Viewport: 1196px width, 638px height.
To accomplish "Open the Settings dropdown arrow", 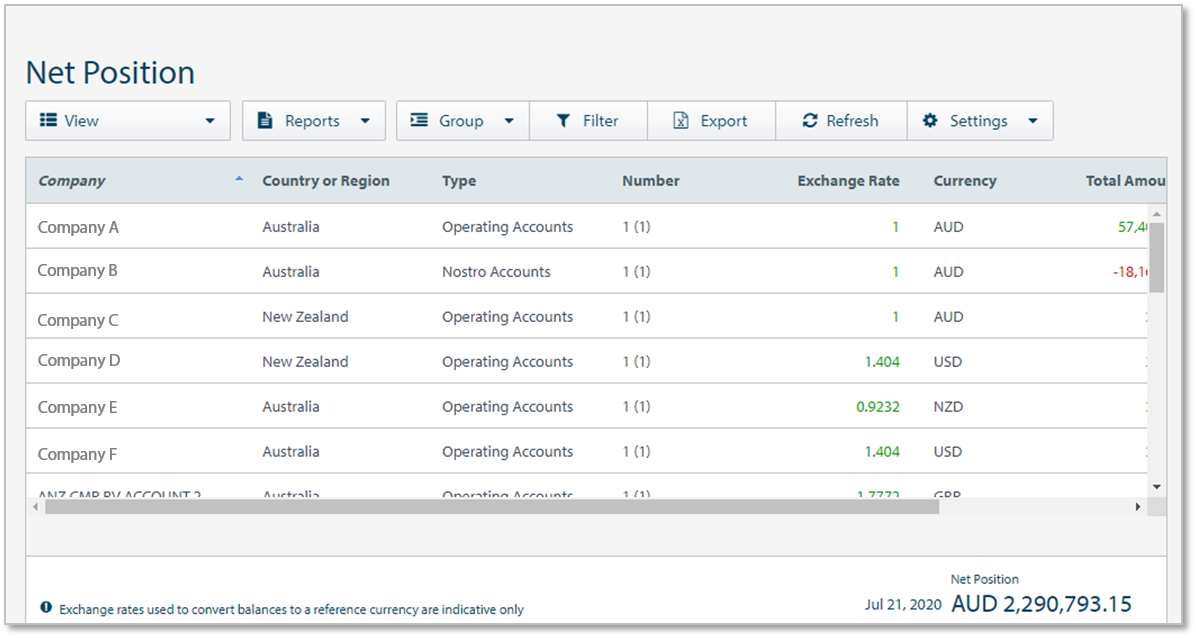I will [1033, 121].
